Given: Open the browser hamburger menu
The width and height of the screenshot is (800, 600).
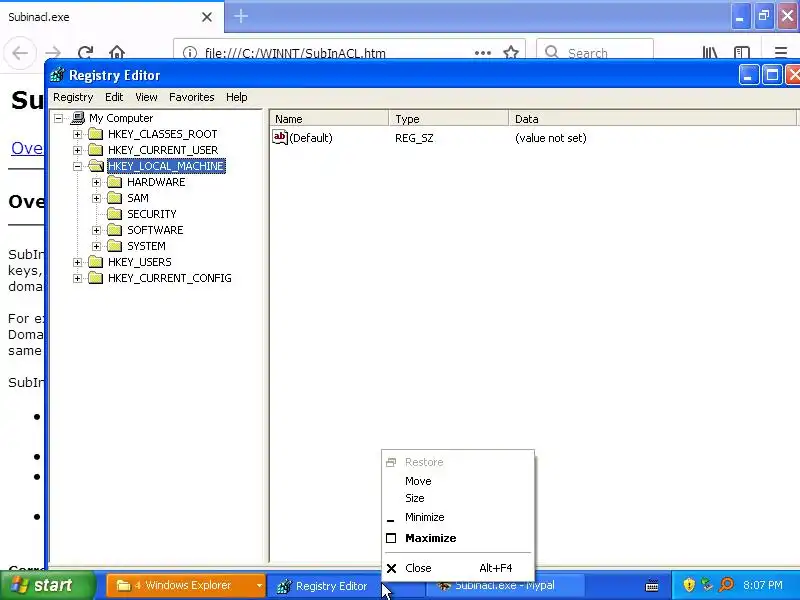Looking at the screenshot, I should coord(781,53).
